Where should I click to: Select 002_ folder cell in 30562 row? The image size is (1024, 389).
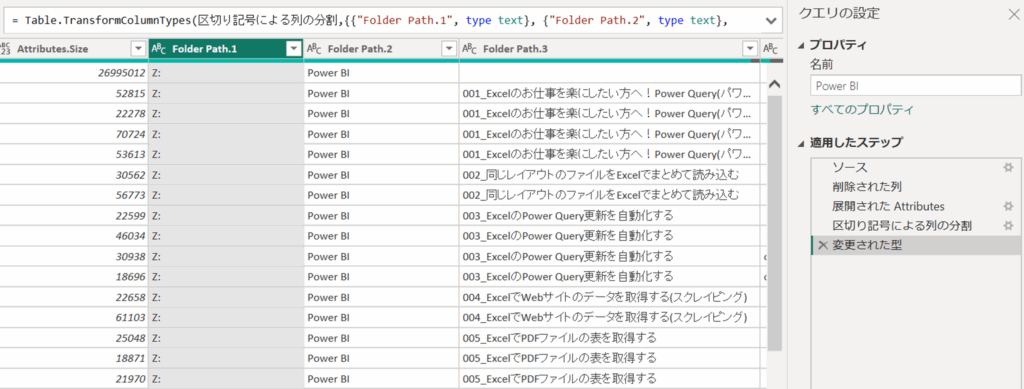tap(609, 174)
